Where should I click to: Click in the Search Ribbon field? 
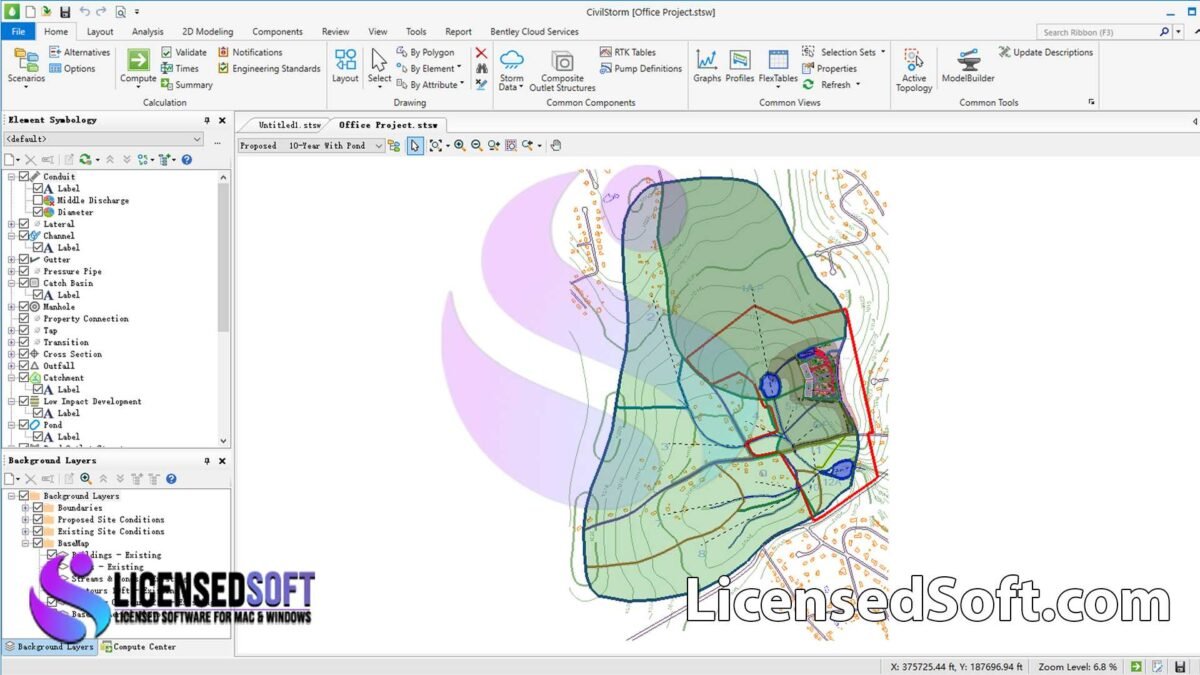(x=1098, y=32)
